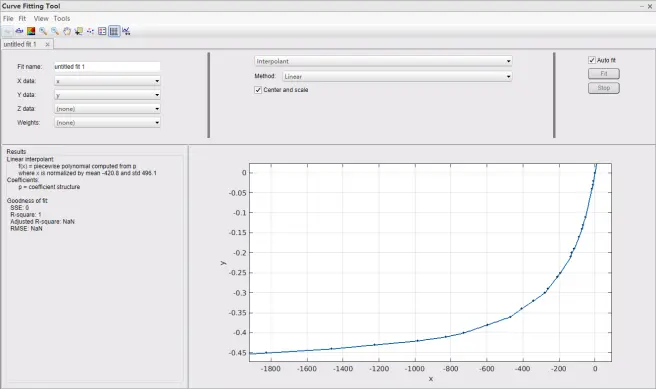Click the x axis label under the plot

tap(430, 379)
